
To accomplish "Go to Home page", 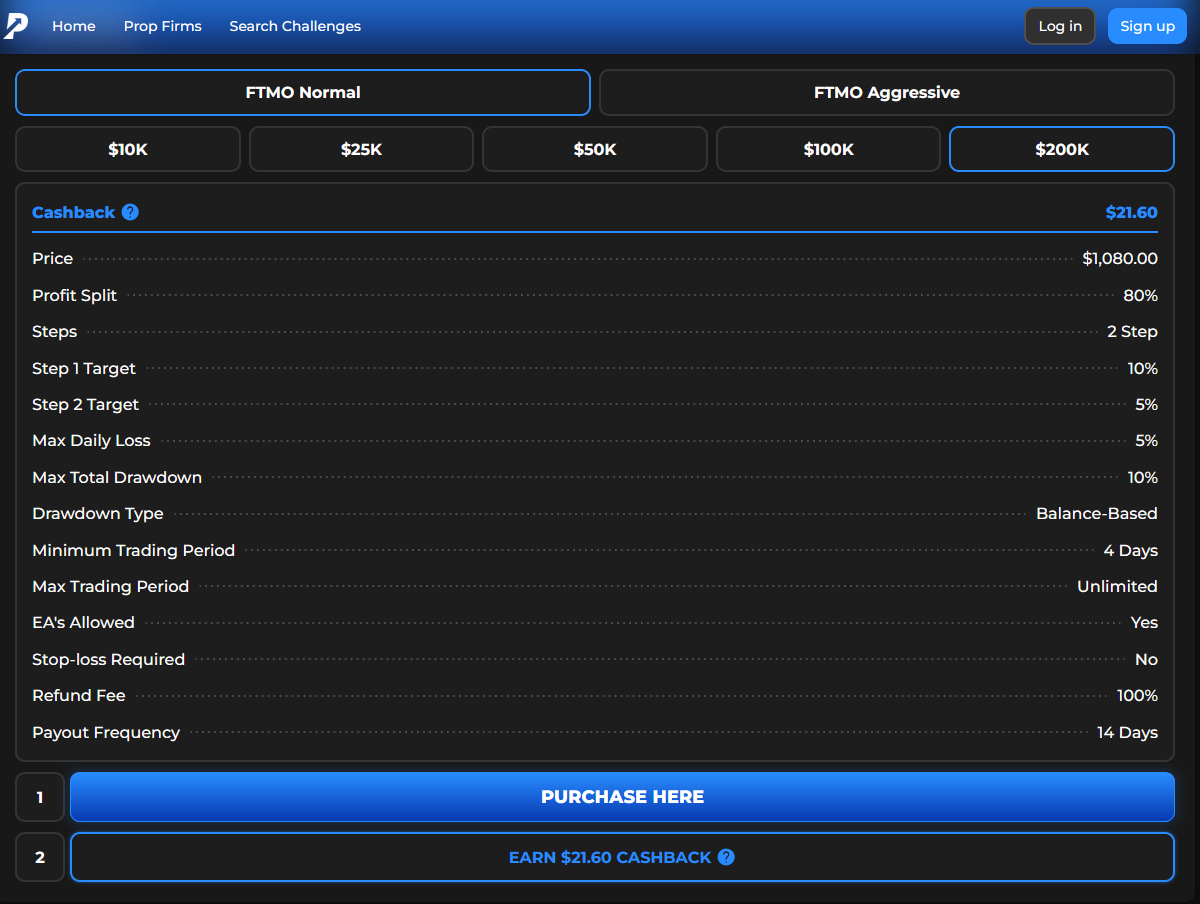I will (74, 26).
